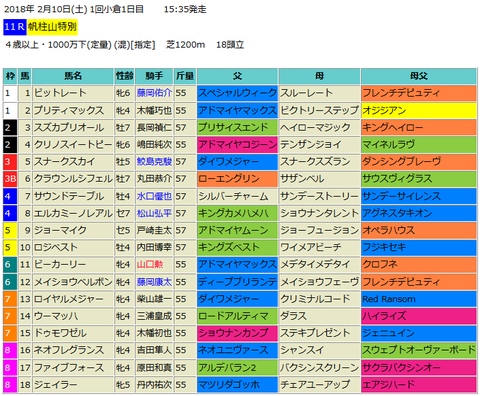The width and height of the screenshot is (480, 396).
Task: Select horse name ジョーマイク
Action: click(x=60, y=230)
